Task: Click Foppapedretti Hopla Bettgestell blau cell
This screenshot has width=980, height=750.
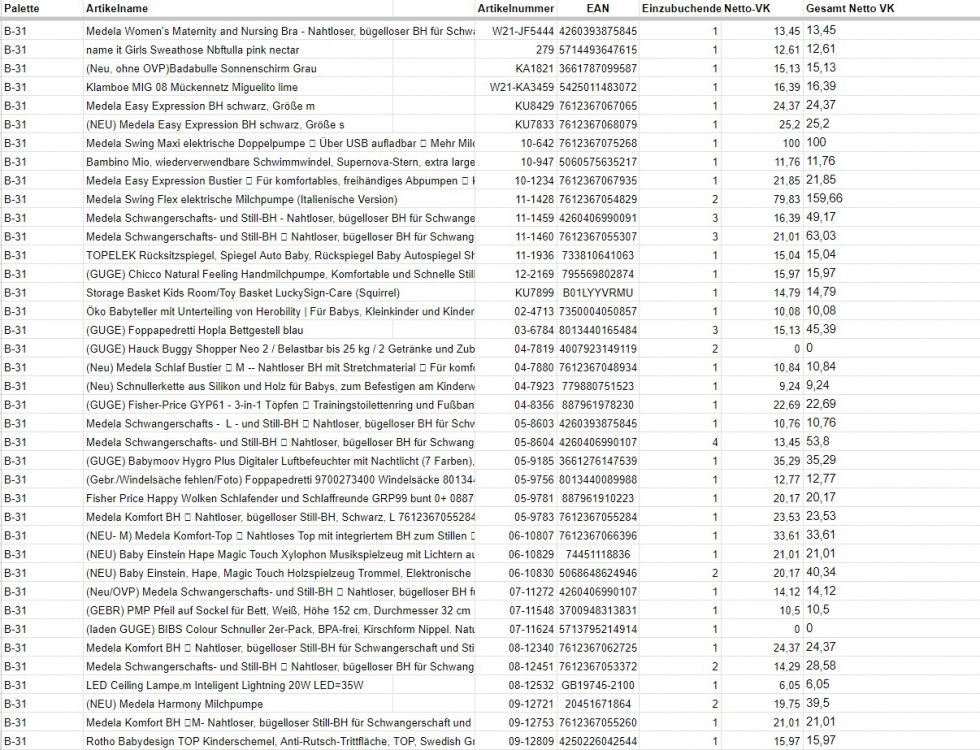Action: [x=195, y=331]
